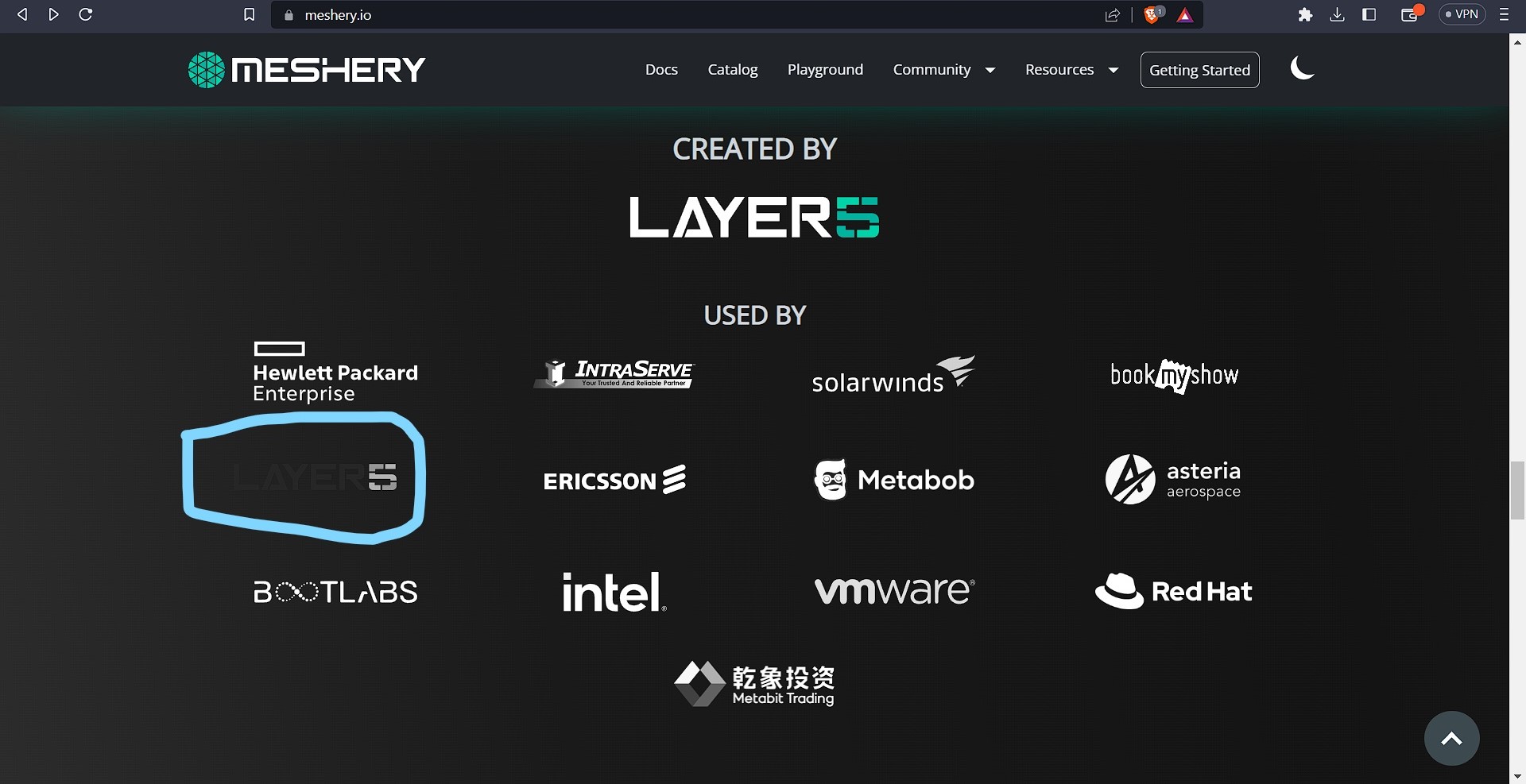
Task: Click the Hewlett Packard Enterprise logo
Action: (x=335, y=370)
